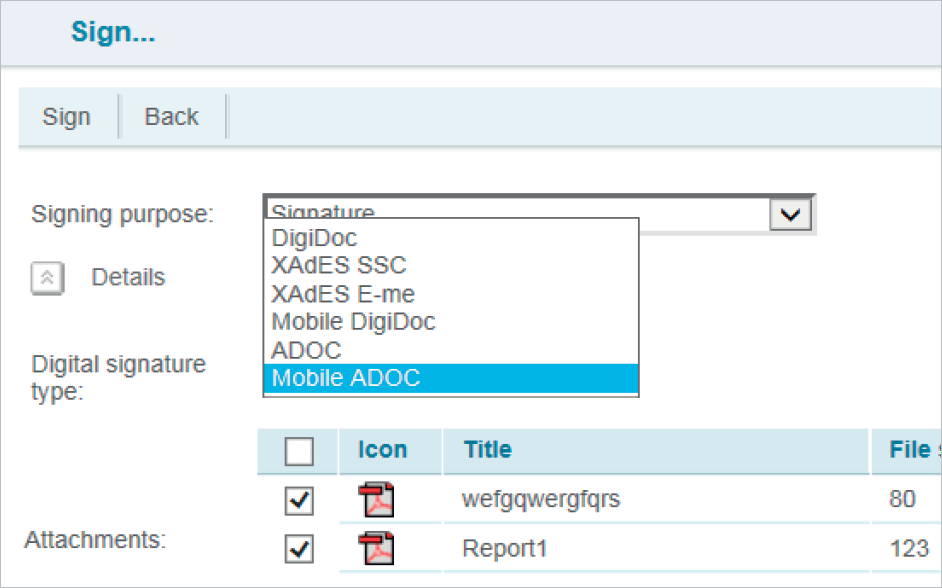Click the Sign toolbar button
This screenshot has width=942, height=588.
click(67, 117)
